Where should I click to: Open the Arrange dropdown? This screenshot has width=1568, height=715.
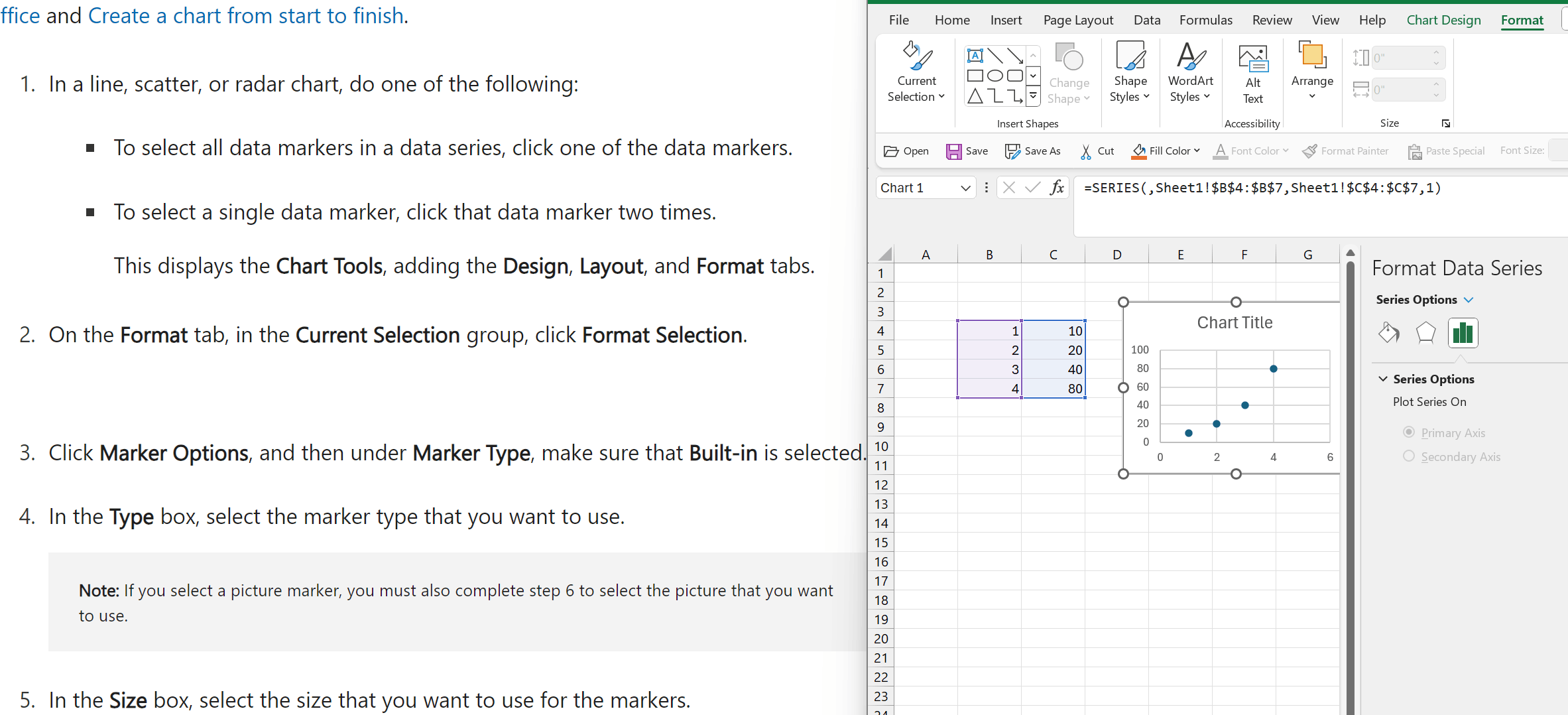click(1312, 71)
